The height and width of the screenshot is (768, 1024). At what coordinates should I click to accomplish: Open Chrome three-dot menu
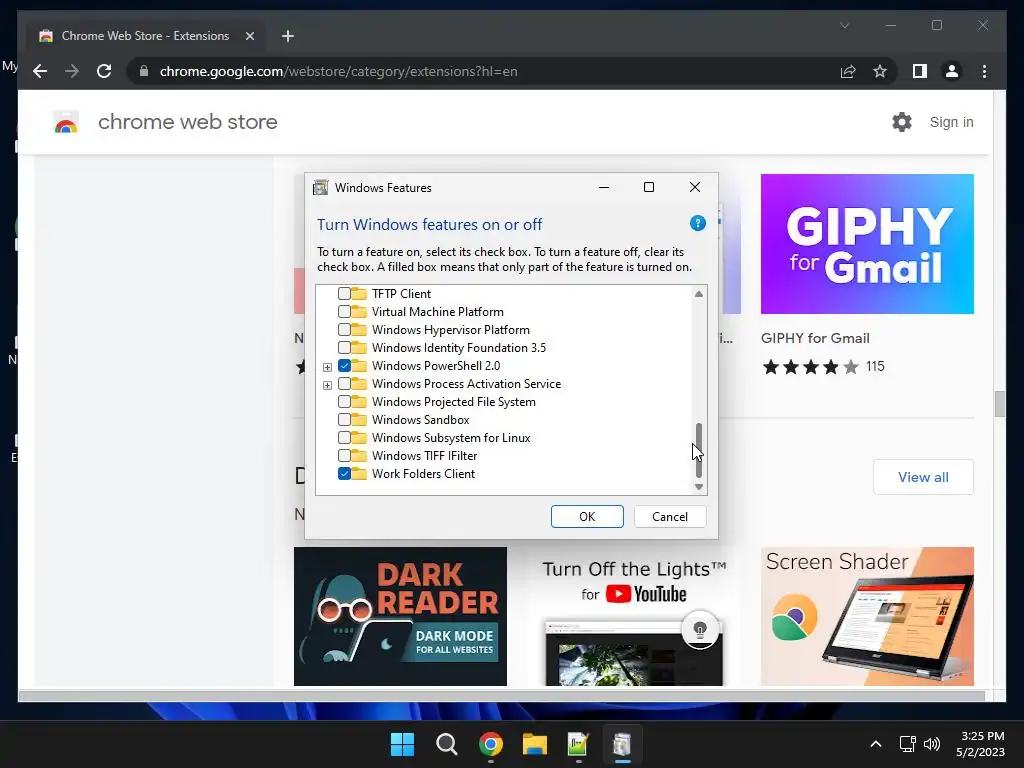984,71
